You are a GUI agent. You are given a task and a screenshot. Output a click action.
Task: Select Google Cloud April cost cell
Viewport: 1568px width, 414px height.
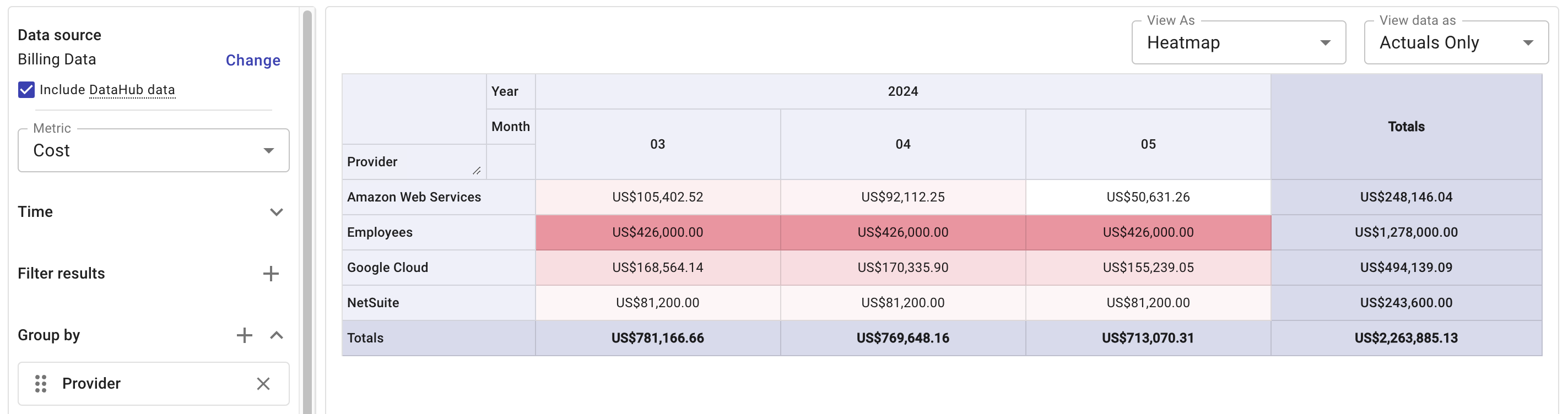point(902,268)
